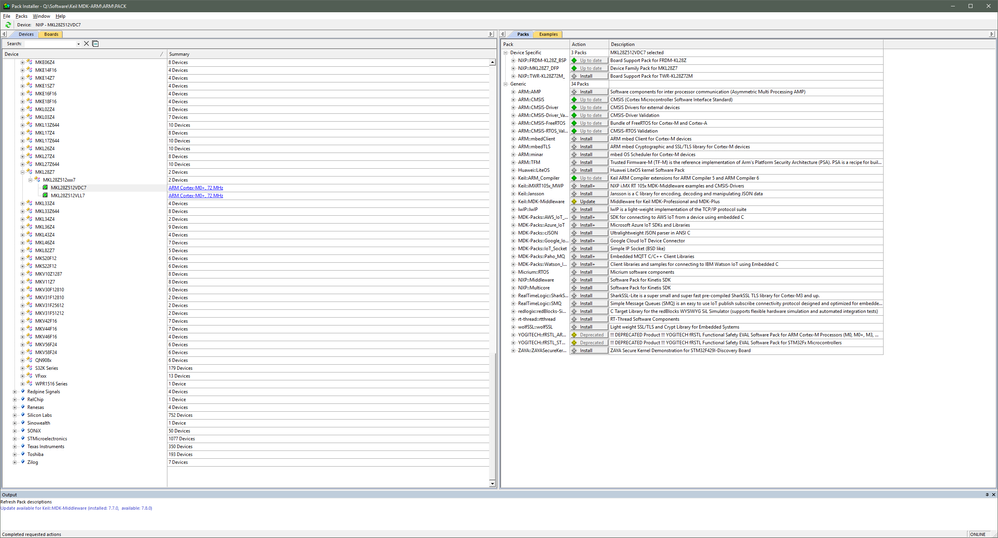Open the search field dropdown arrow
998x538 pixels.
tap(79, 44)
